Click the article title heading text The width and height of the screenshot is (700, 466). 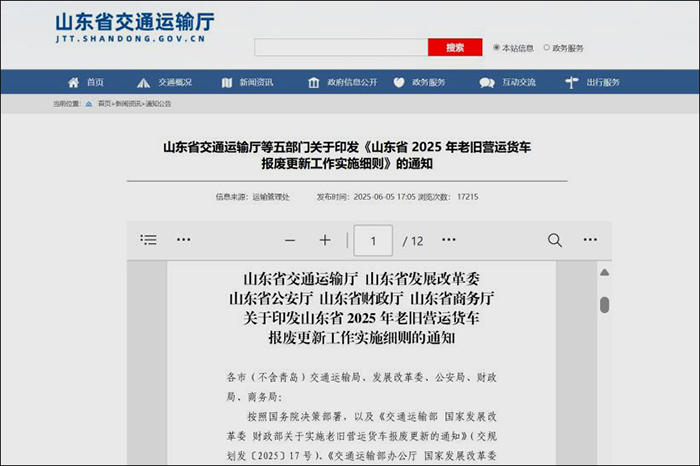pyautogui.click(x=347, y=155)
